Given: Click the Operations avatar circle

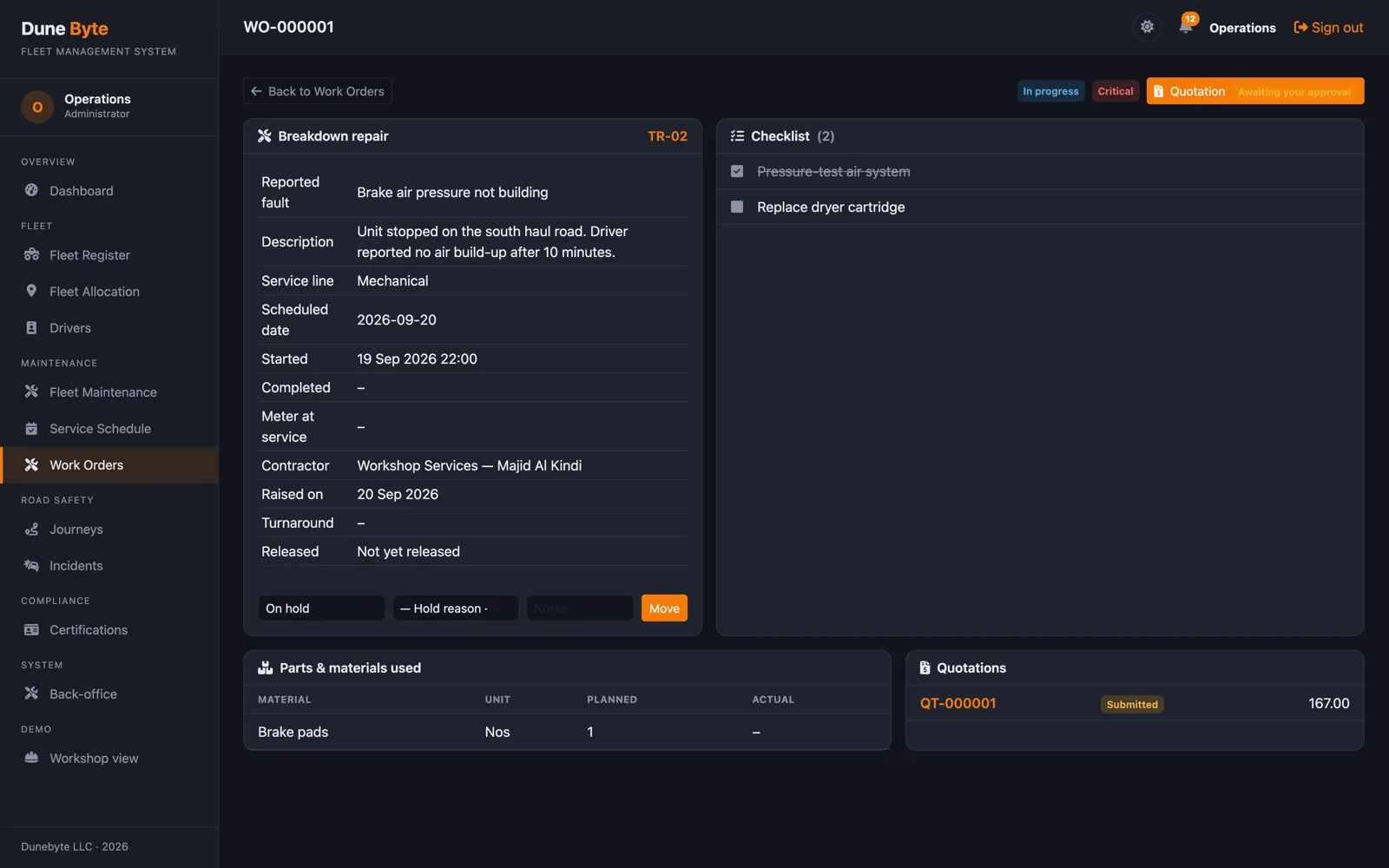Looking at the screenshot, I should click(37, 107).
